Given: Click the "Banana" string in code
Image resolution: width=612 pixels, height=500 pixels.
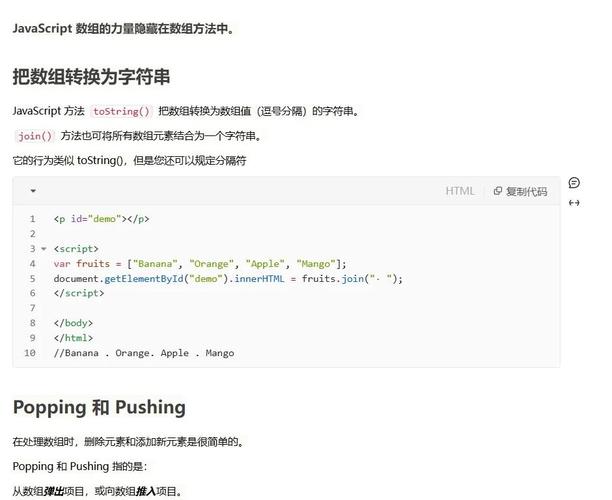Looking at the screenshot, I should [155, 264].
